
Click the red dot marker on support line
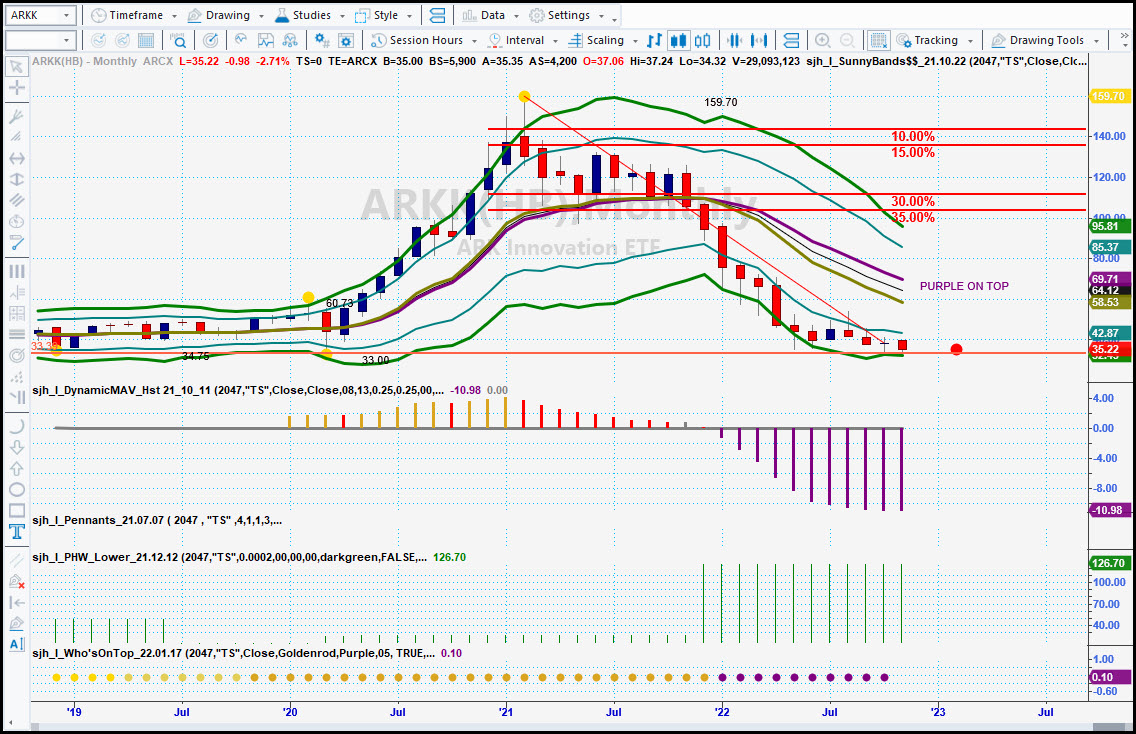(x=956, y=350)
